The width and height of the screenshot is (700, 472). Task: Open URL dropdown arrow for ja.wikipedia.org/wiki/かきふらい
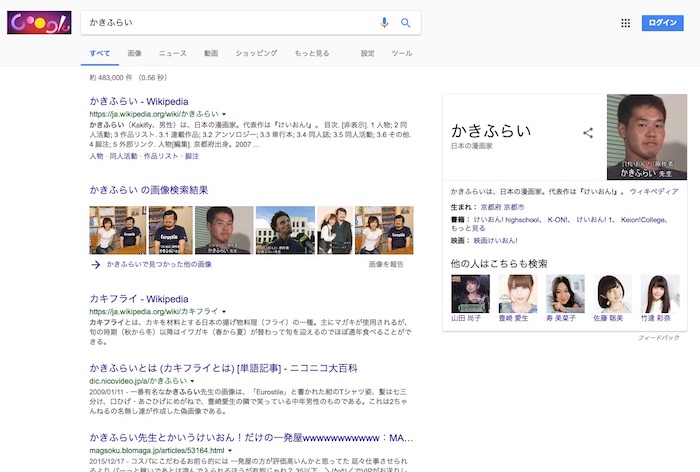coord(225,115)
